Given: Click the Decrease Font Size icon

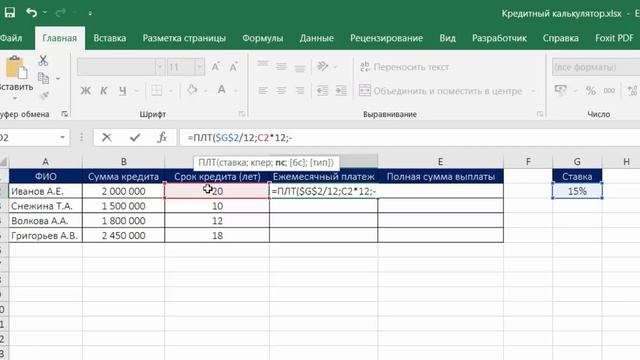Looking at the screenshot, I should [233, 67].
